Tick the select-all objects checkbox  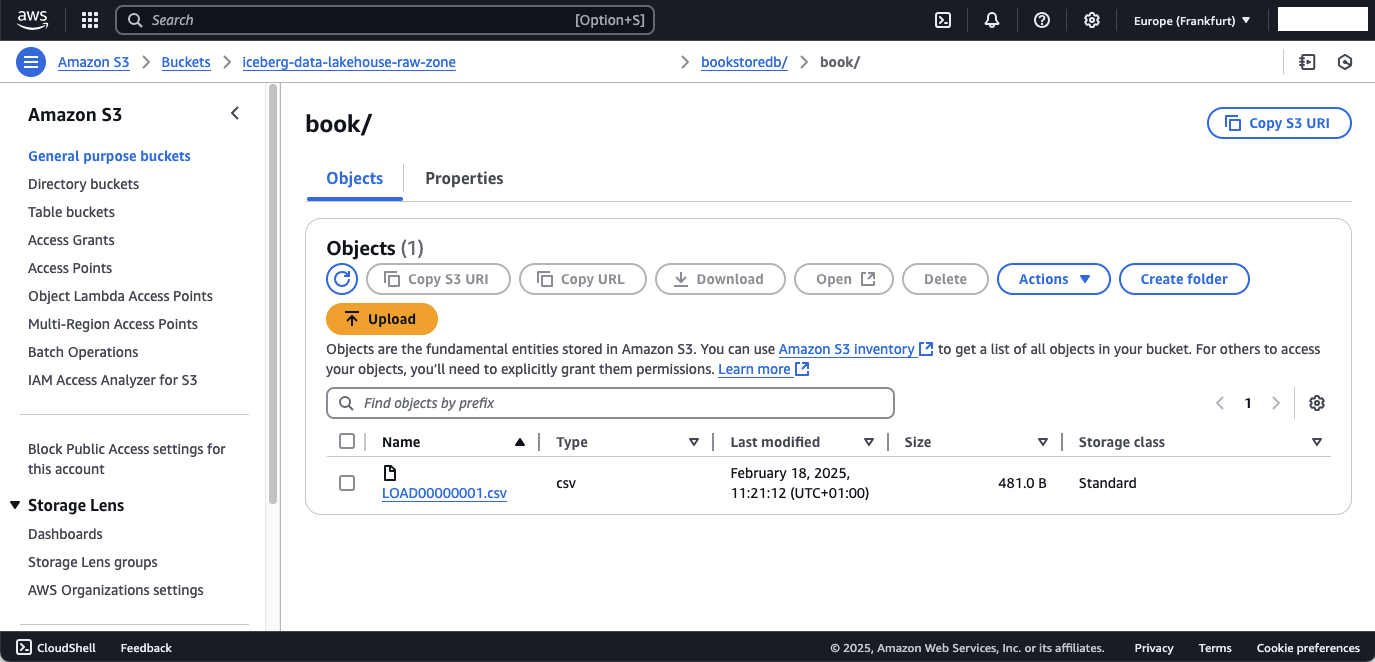click(347, 442)
